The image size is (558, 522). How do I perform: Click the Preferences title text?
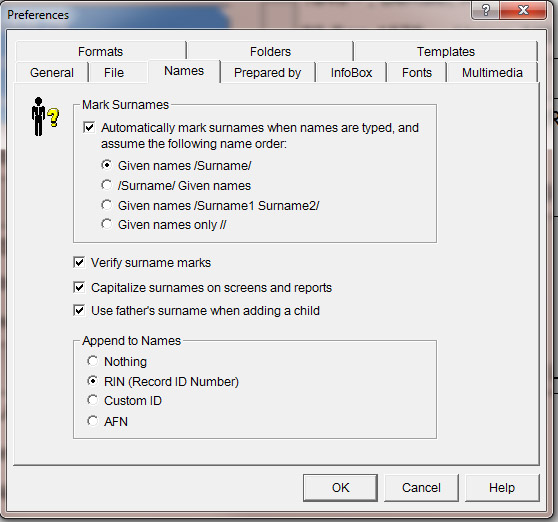click(38, 15)
